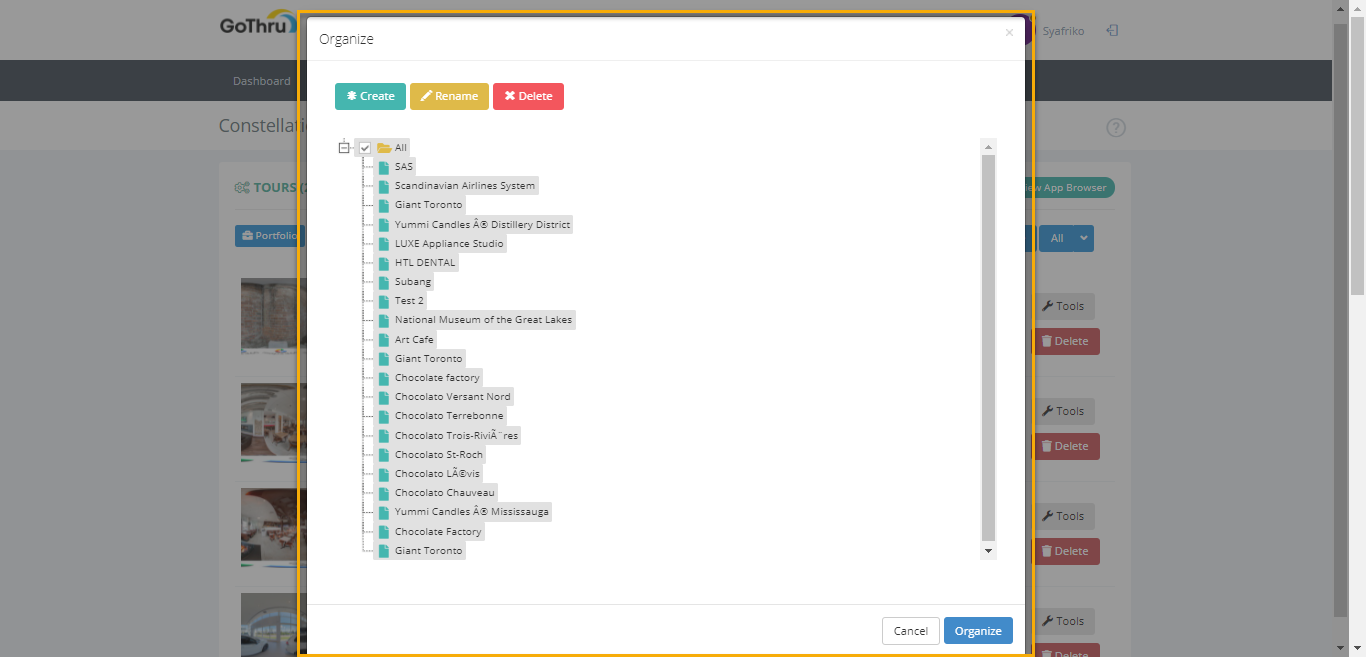Collapse the All folder tree node
The width and height of the screenshot is (1366, 657).
(x=344, y=148)
